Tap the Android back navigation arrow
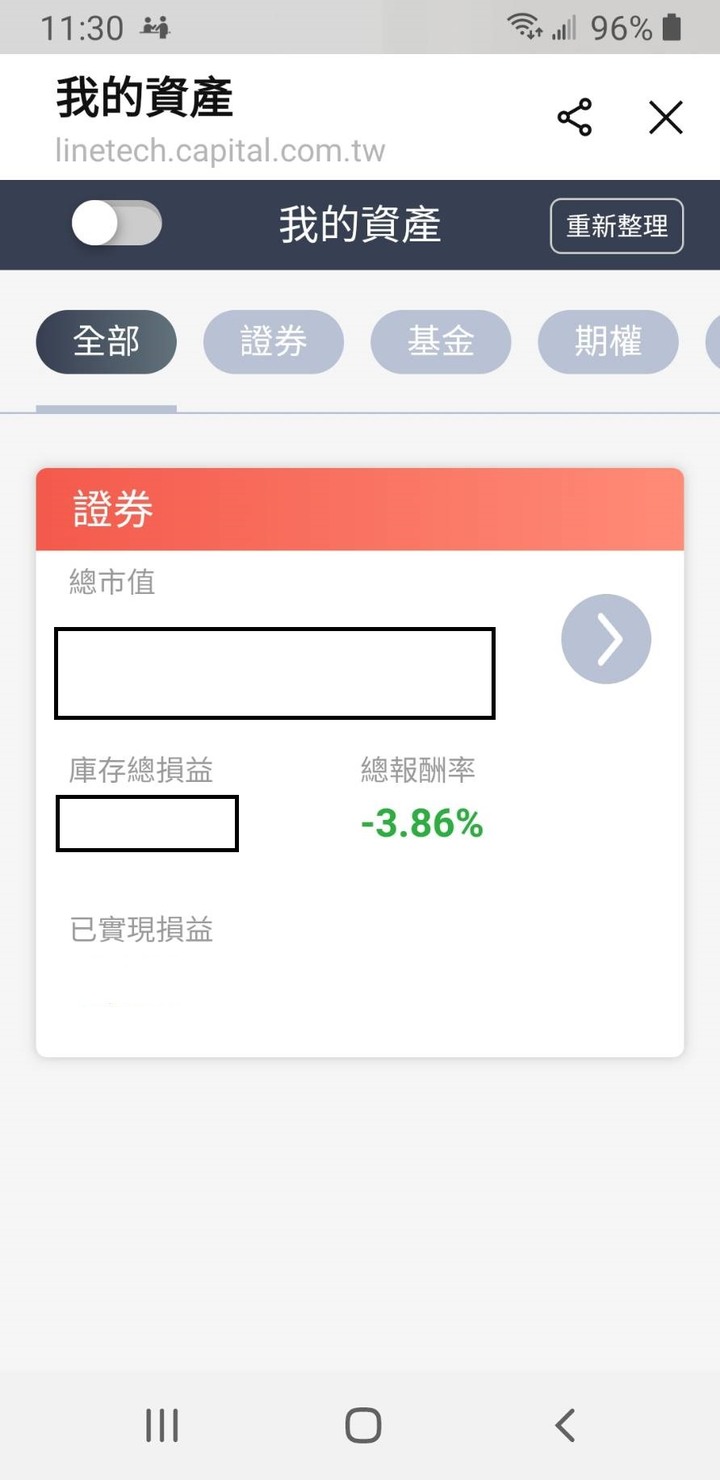The height and width of the screenshot is (1480, 720). pyautogui.click(x=565, y=1425)
